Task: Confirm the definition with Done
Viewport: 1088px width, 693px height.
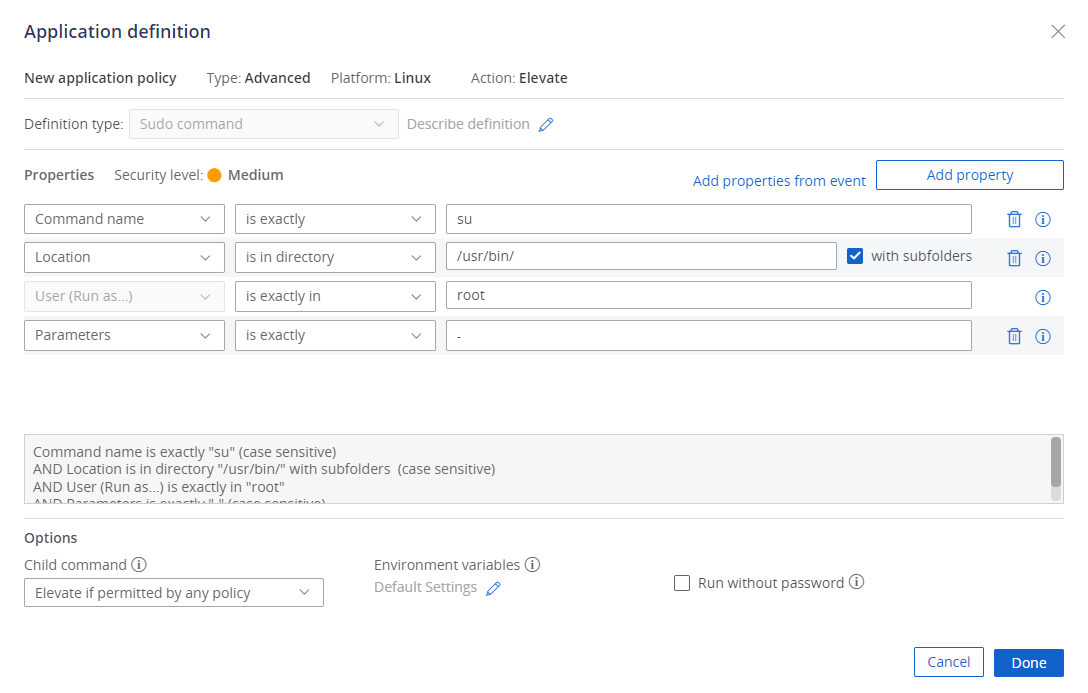Action: 1028,662
